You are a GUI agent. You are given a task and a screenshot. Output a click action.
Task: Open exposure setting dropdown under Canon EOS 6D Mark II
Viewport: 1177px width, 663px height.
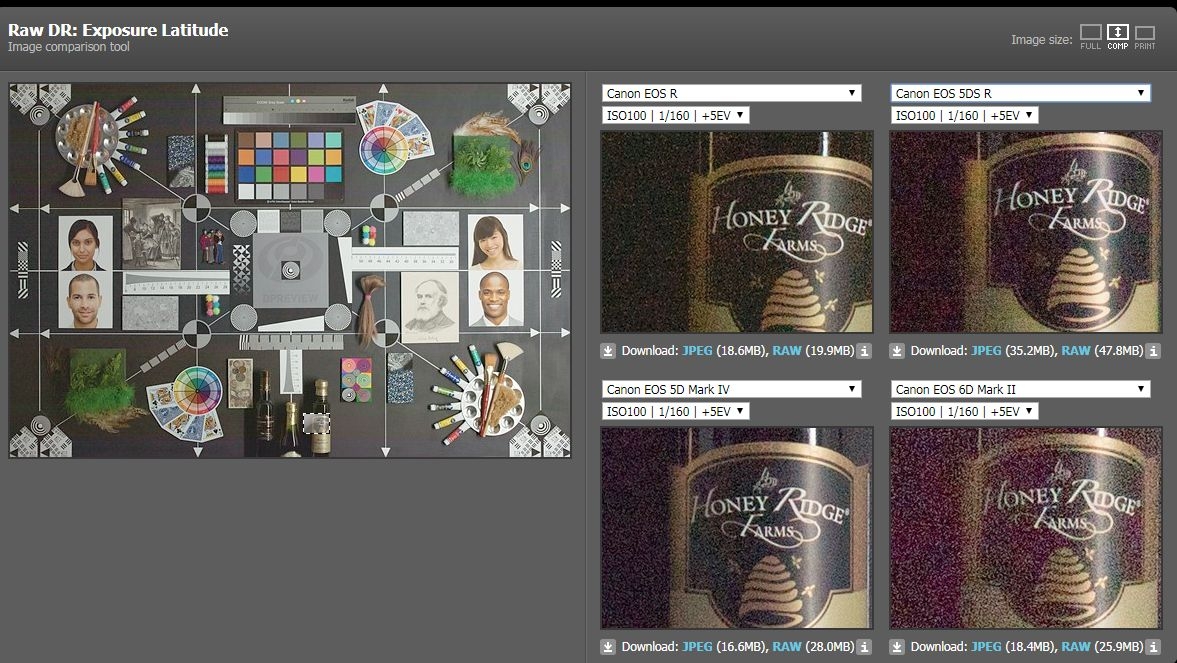[965, 411]
